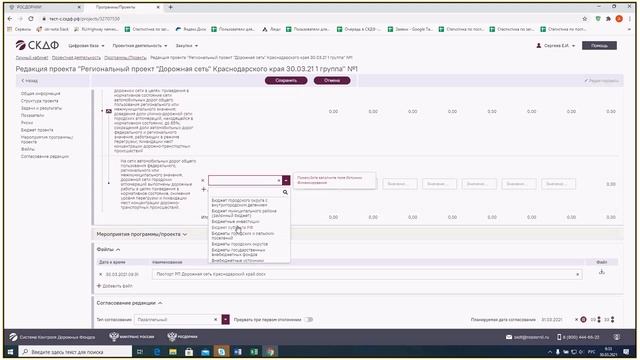Select Бюджет субъекта РФ option

232,227
